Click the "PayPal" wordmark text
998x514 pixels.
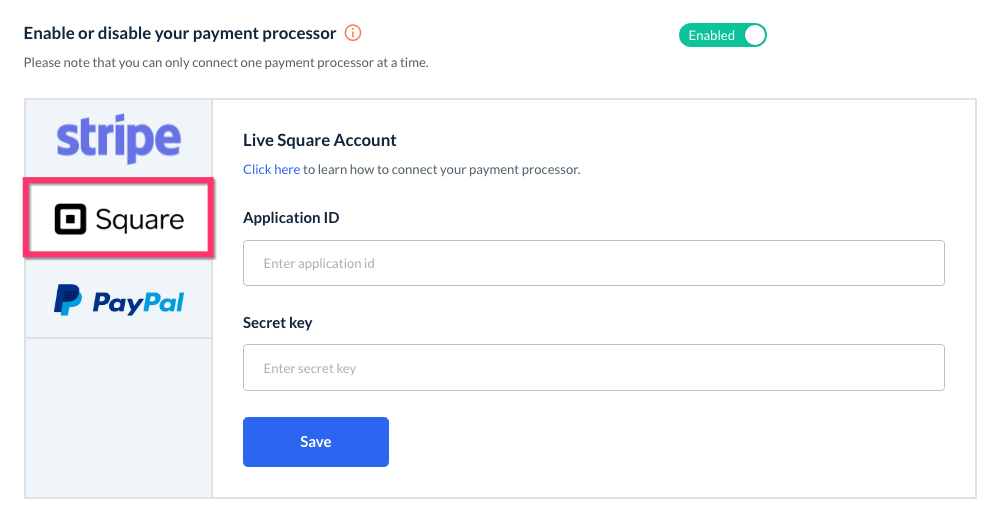click(138, 301)
